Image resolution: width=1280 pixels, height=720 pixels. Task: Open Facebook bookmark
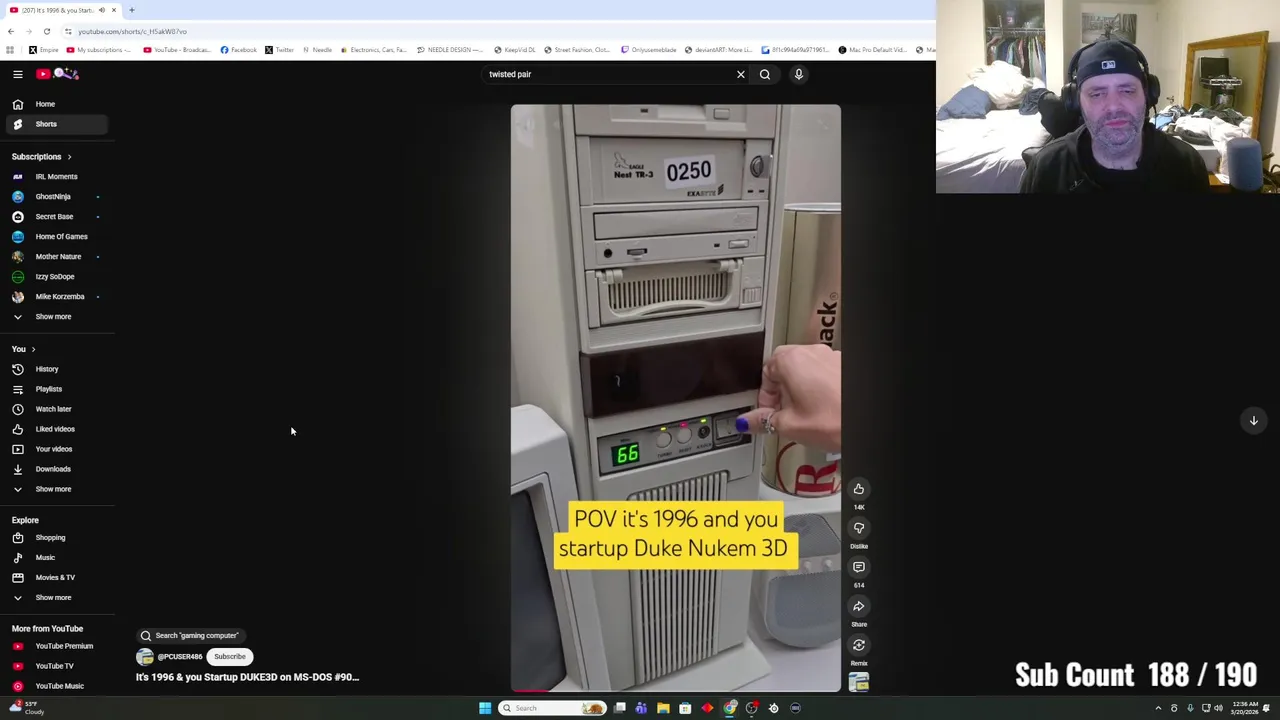[x=239, y=50]
